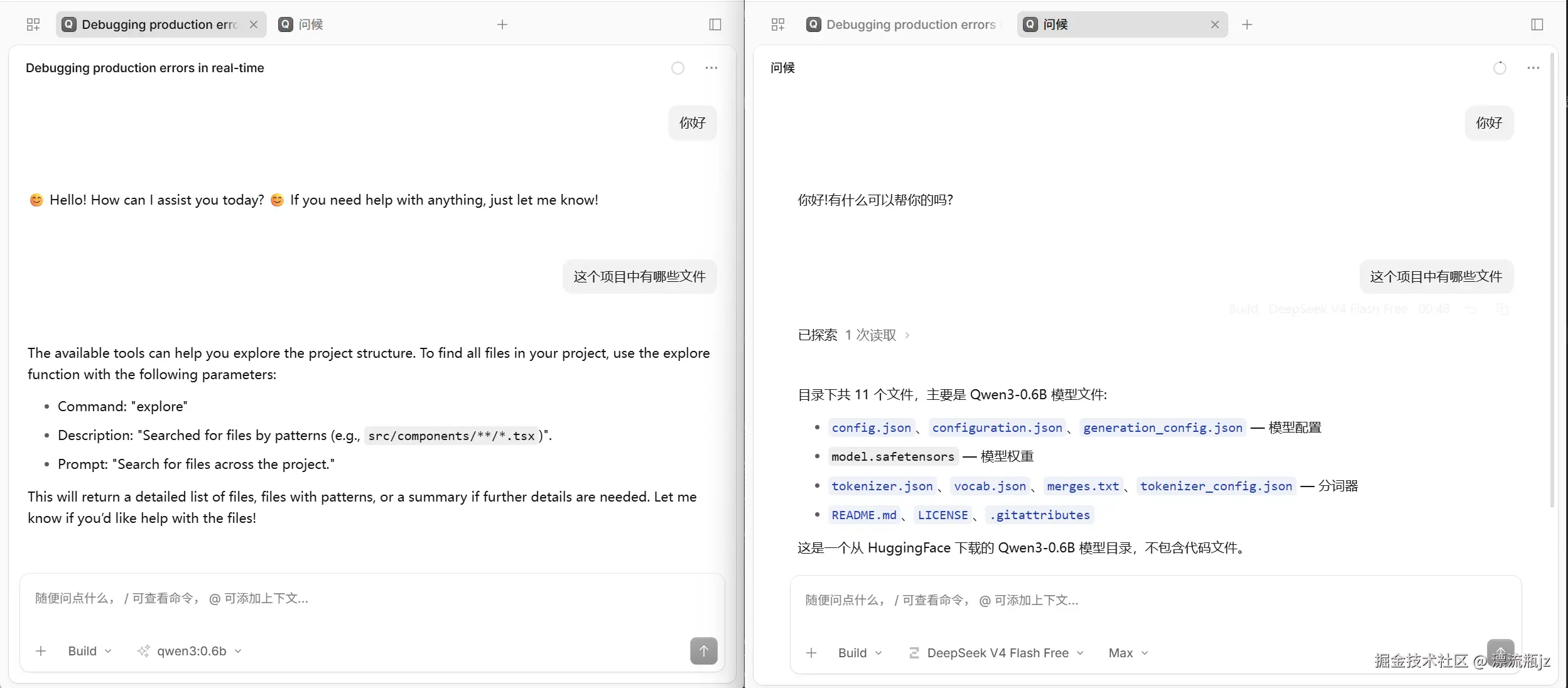Open the LICENSE file link
The image size is (1568, 688).
943,515
